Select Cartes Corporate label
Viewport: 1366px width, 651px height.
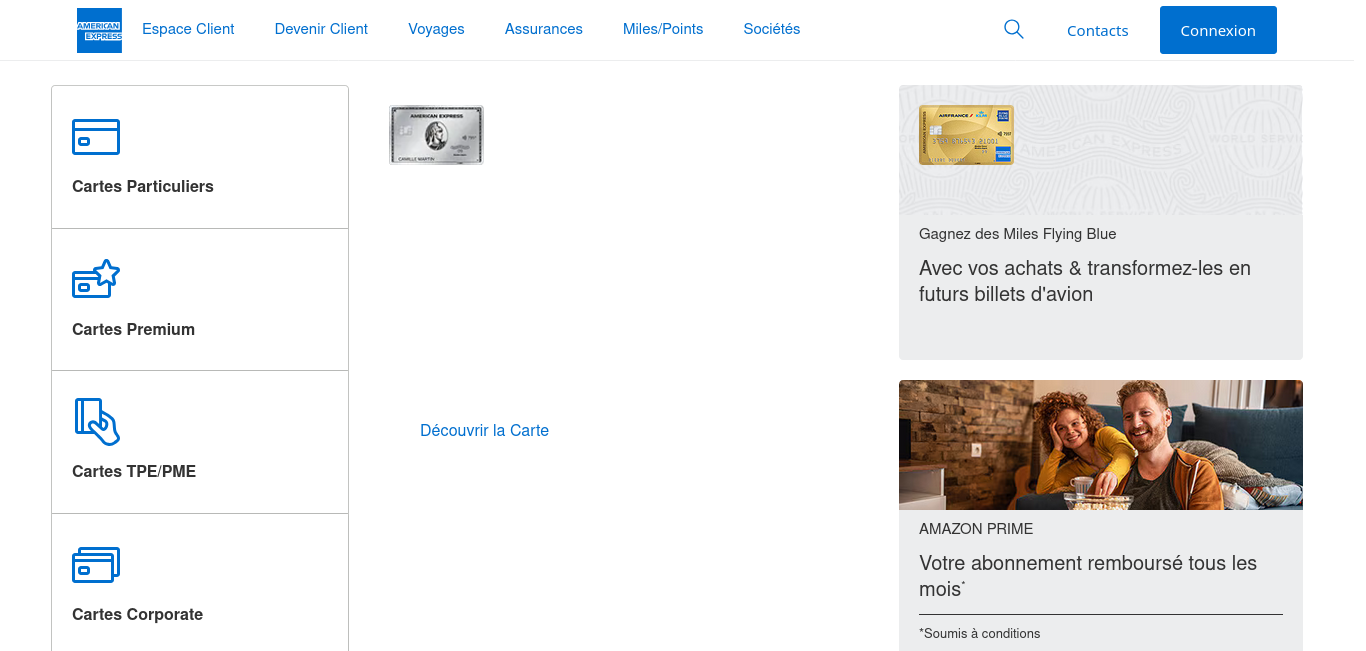(137, 614)
